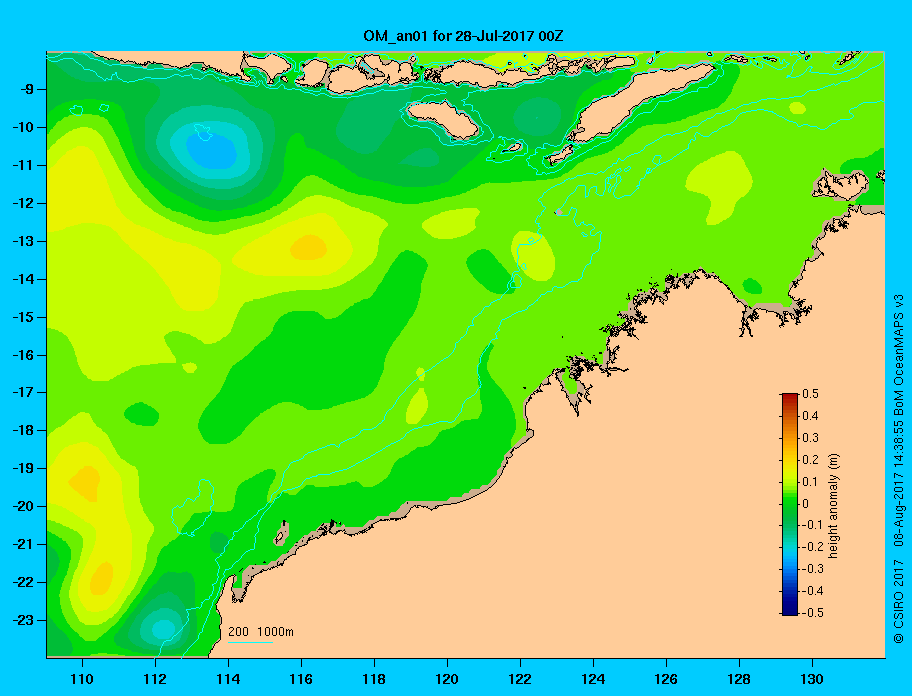Click the -11 latitude axis label
This screenshot has width=912, height=696.
tap(23, 165)
